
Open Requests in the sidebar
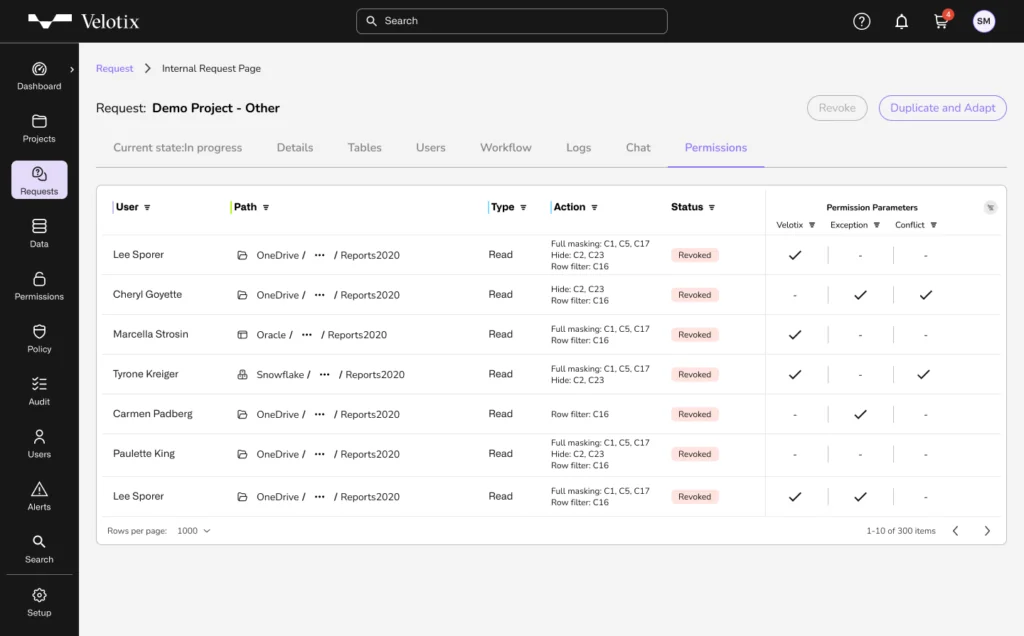click(x=39, y=180)
